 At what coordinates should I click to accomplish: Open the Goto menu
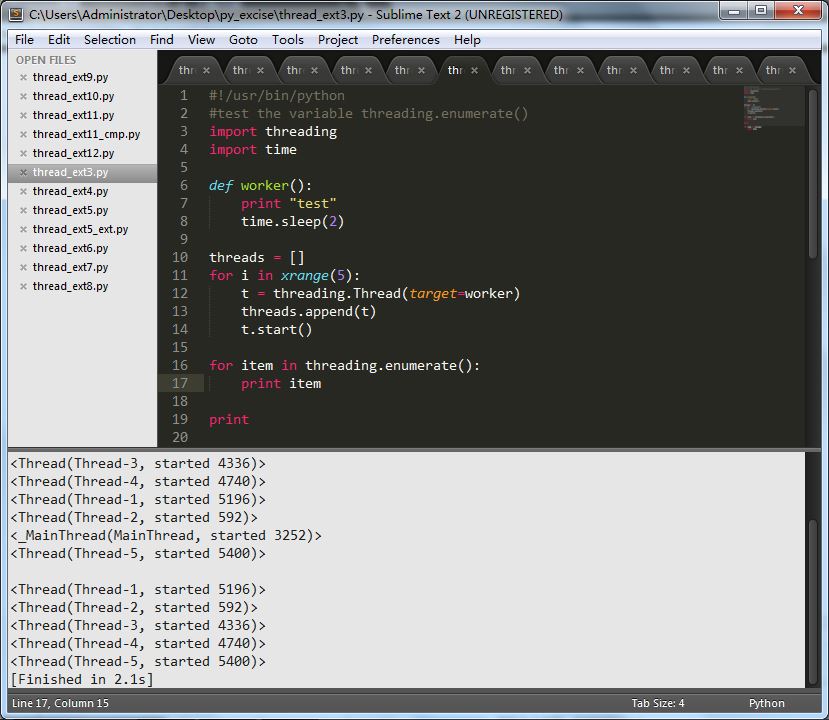pyautogui.click(x=243, y=40)
